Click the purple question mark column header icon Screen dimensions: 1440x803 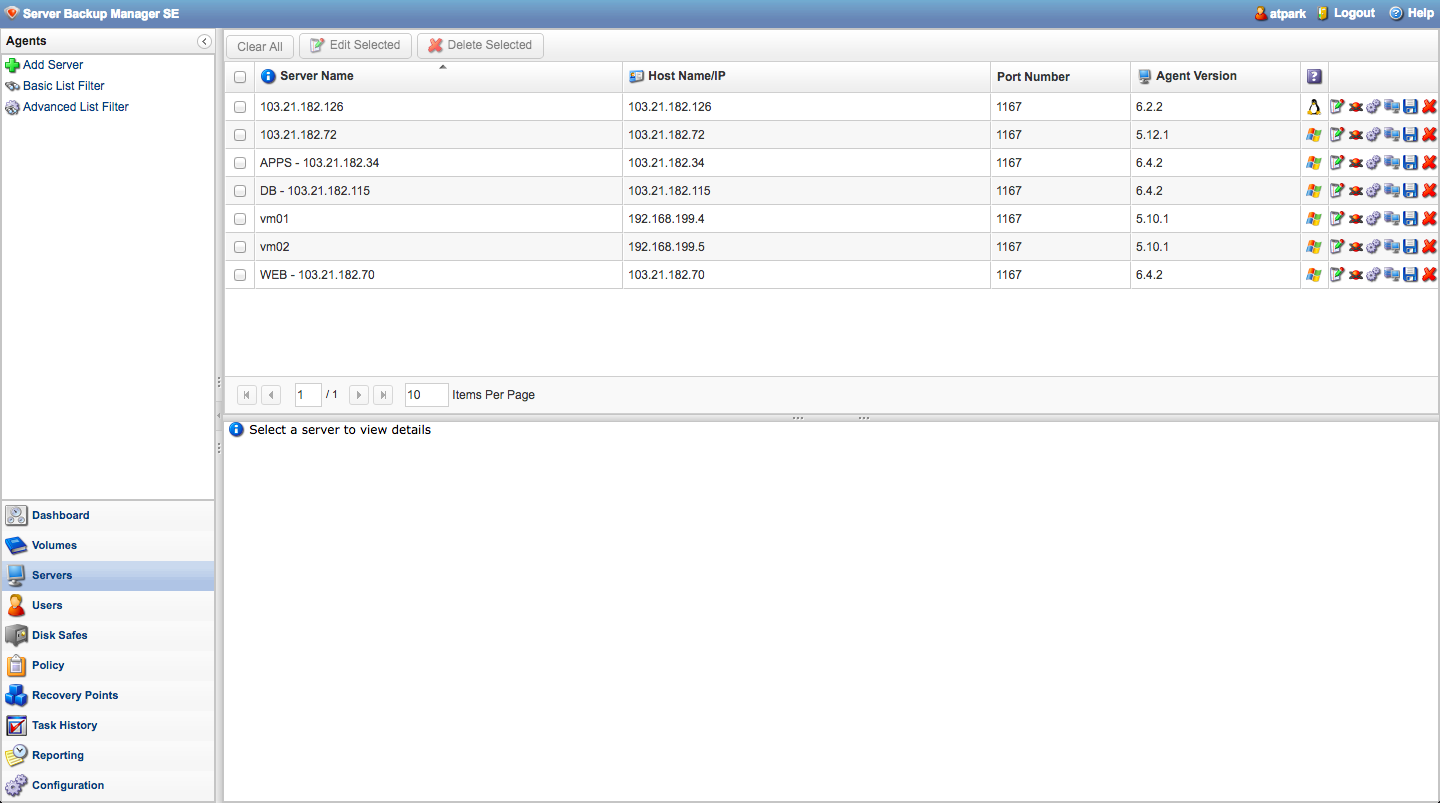[x=1314, y=77]
